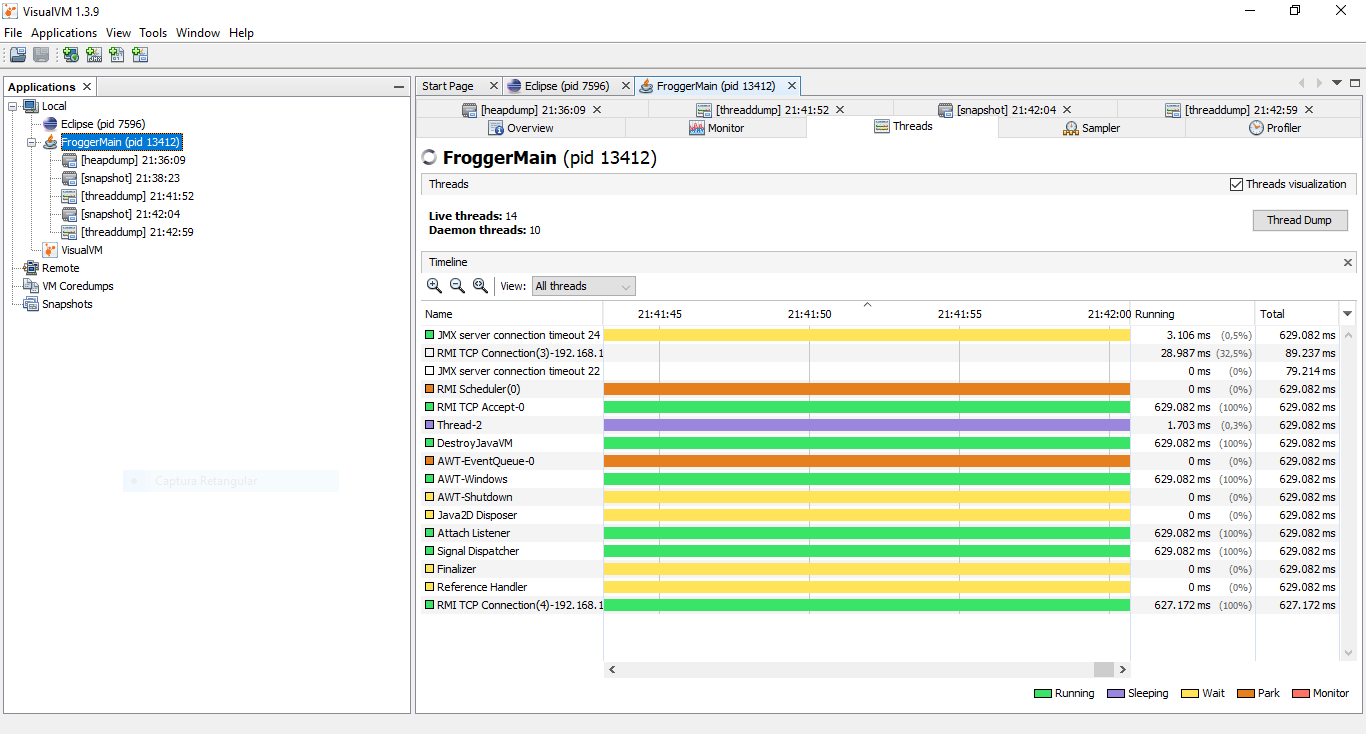Click the small chevron above the timeline

click(867, 304)
